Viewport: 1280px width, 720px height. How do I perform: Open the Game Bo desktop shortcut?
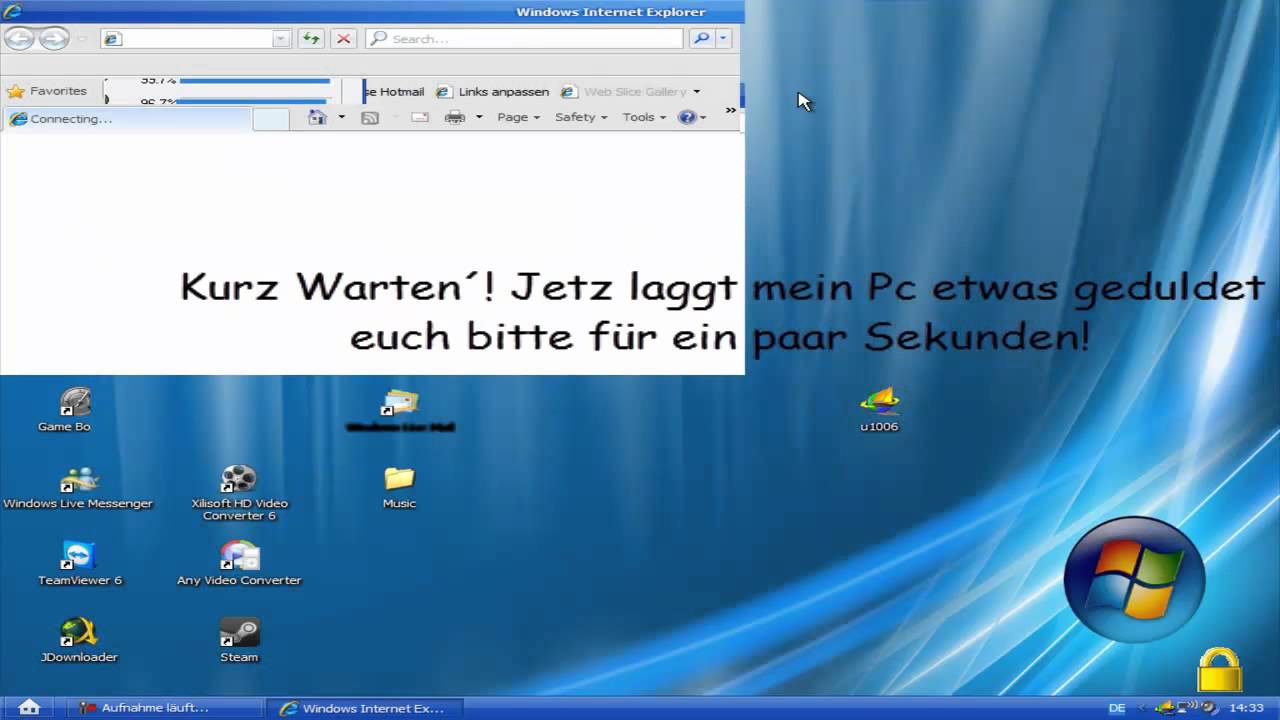[66, 410]
